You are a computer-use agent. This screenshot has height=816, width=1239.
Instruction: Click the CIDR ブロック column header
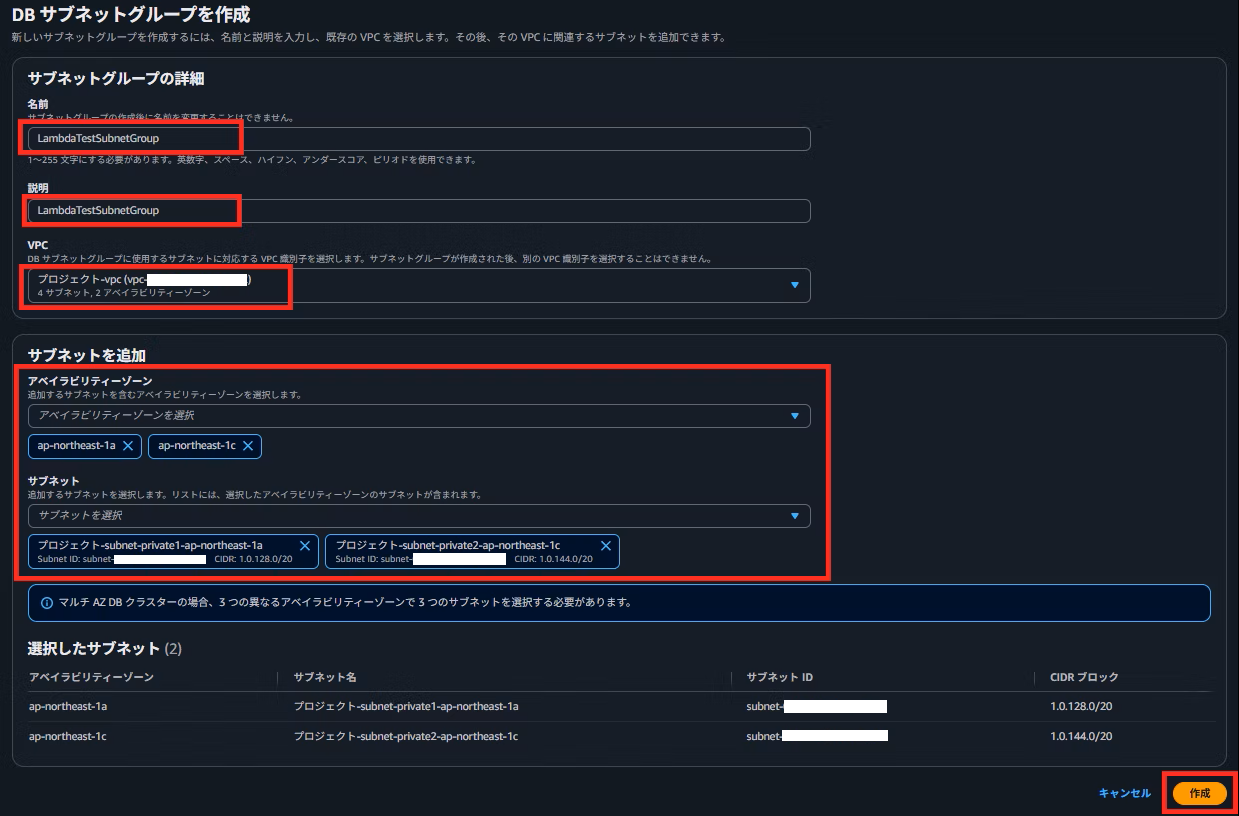(x=1085, y=678)
